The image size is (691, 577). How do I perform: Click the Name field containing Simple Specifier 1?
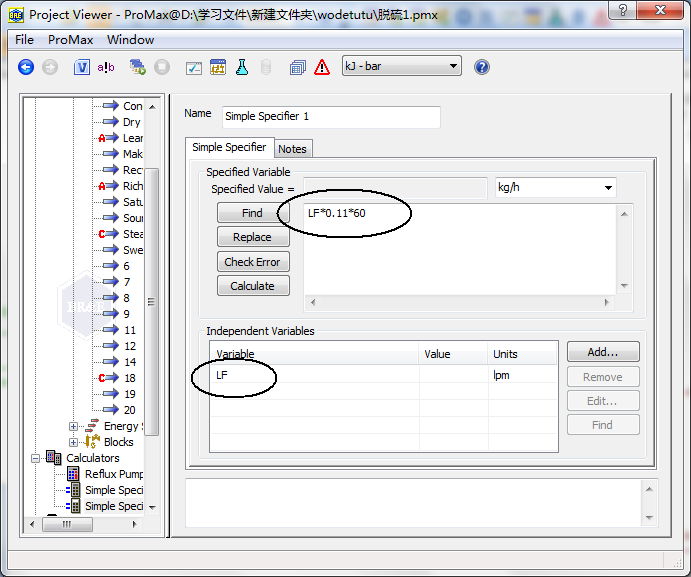330,117
